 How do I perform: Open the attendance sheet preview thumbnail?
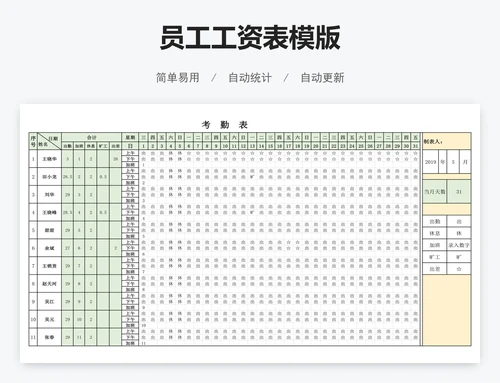point(250,233)
